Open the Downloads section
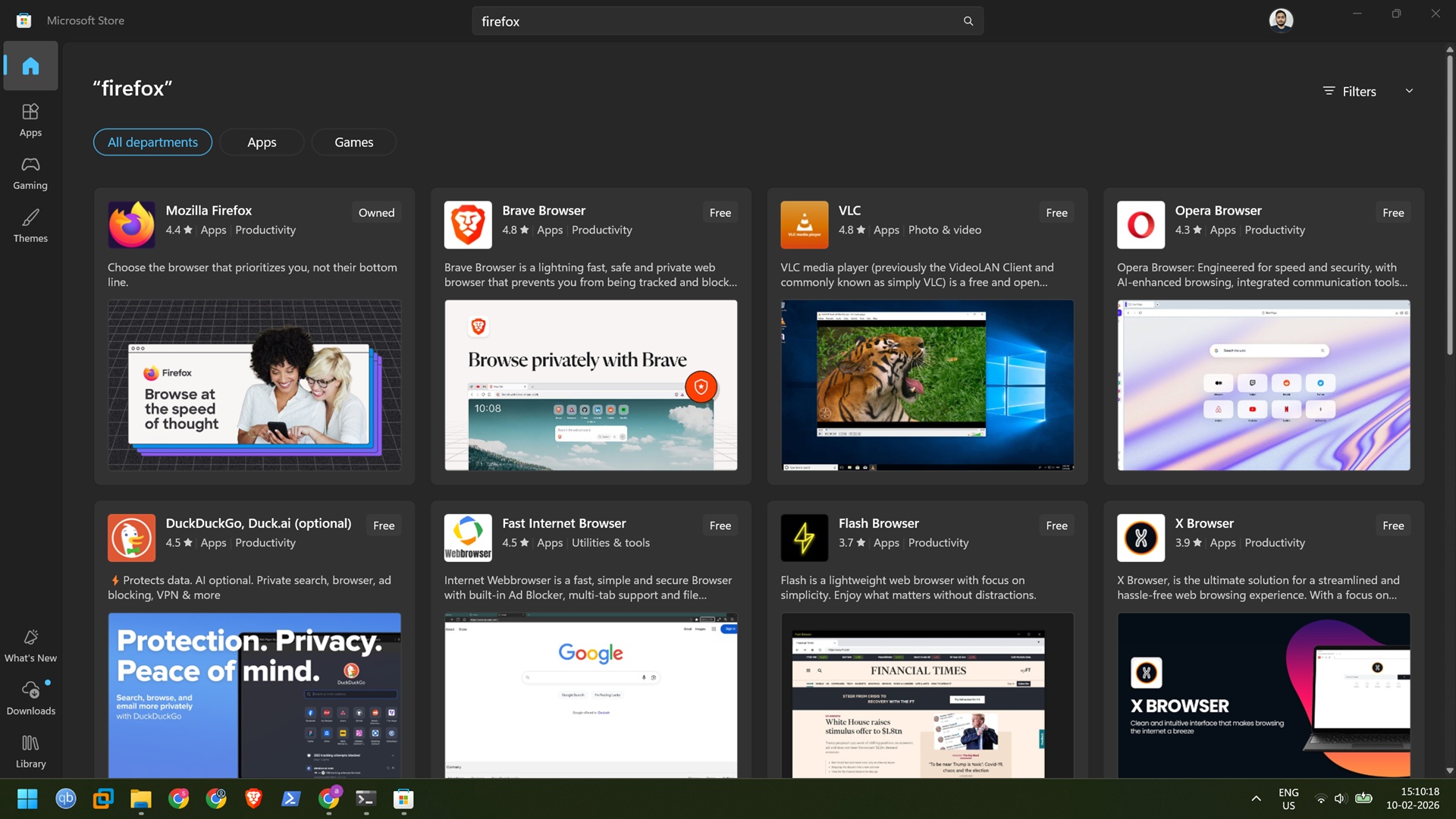 click(x=30, y=697)
